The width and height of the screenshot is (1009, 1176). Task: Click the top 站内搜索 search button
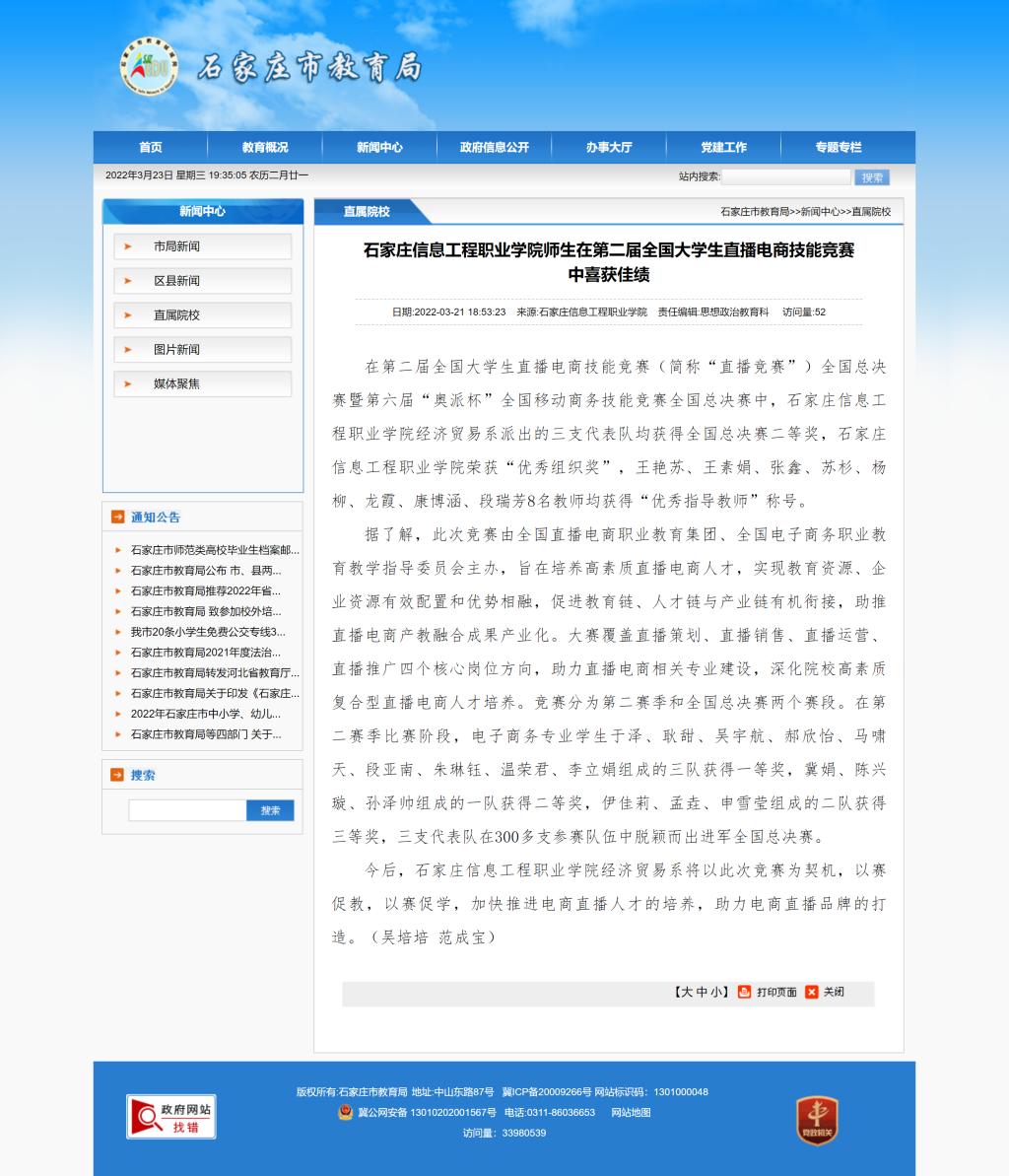[872, 177]
